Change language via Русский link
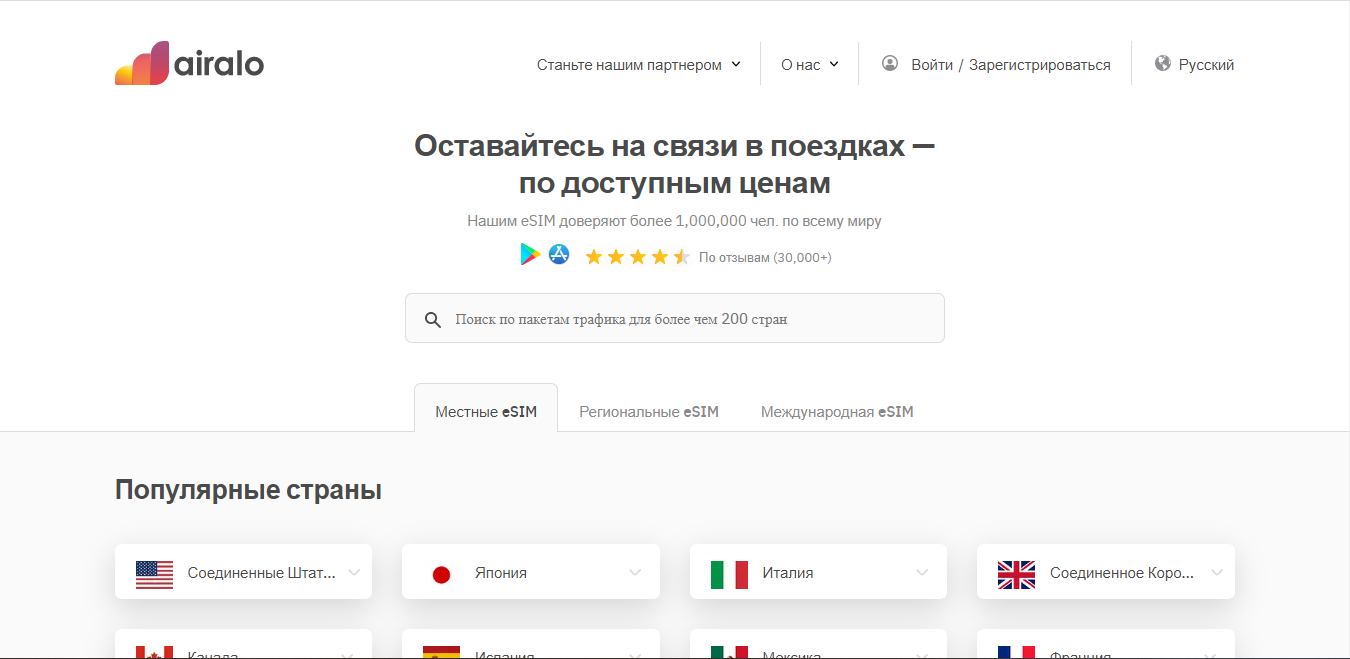The height and width of the screenshot is (659, 1350). pos(1206,65)
